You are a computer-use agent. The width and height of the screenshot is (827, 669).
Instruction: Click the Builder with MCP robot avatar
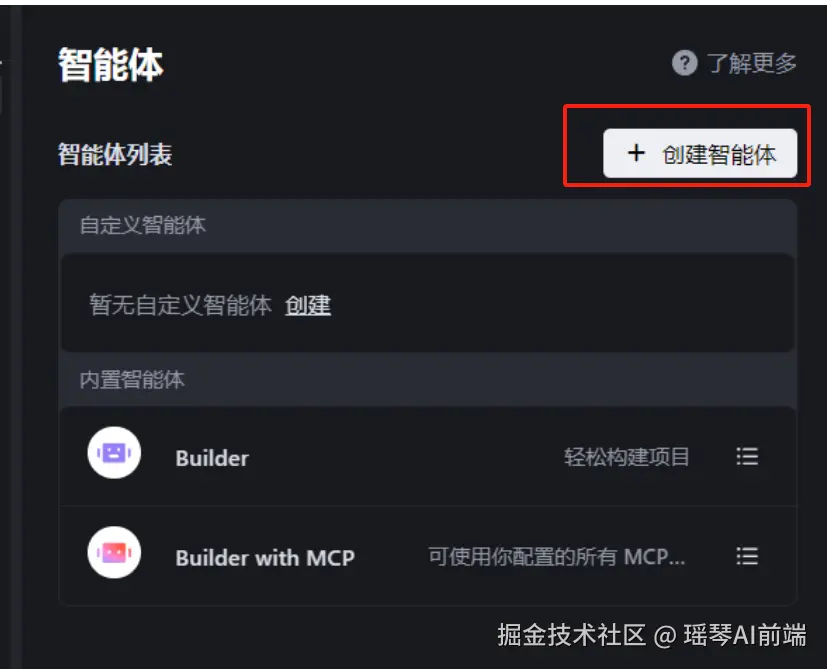pos(114,552)
